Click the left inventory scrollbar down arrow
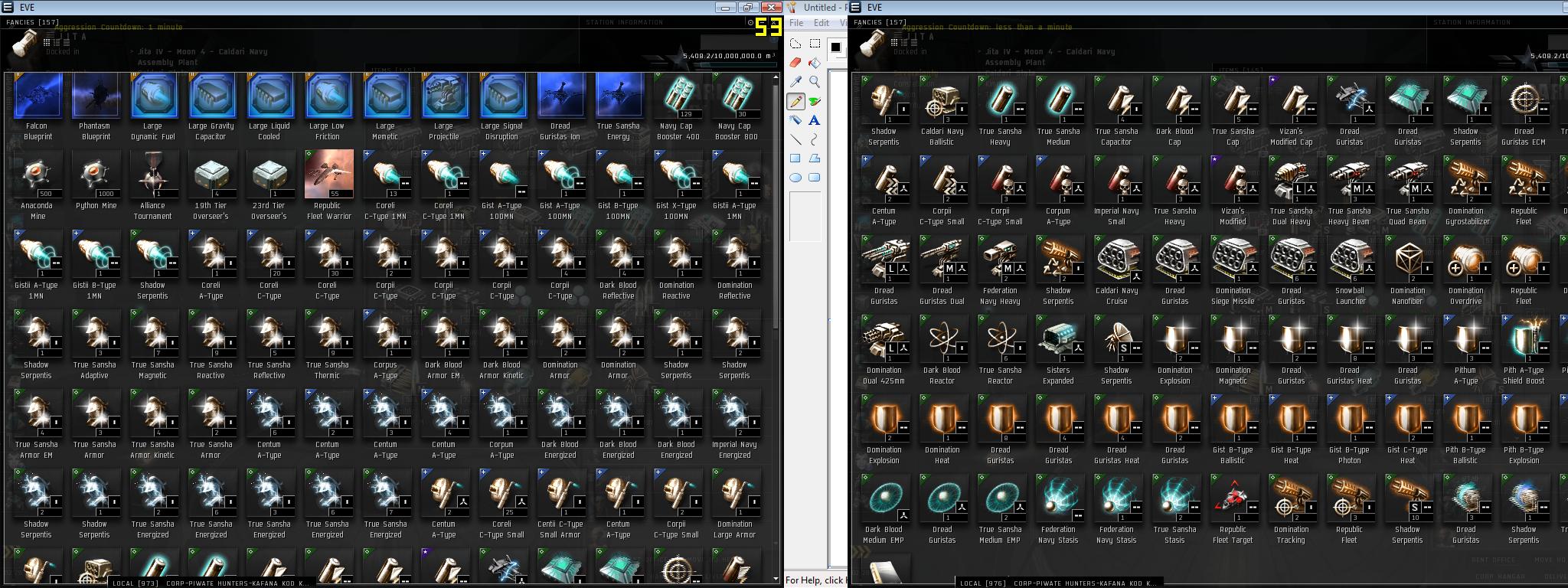The height and width of the screenshot is (588, 1568). [x=776, y=578]
